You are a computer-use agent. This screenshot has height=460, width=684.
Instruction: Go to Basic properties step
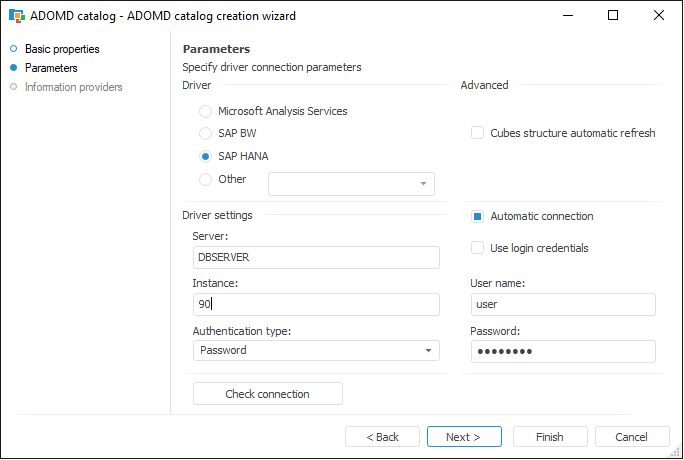coord(62,49)
